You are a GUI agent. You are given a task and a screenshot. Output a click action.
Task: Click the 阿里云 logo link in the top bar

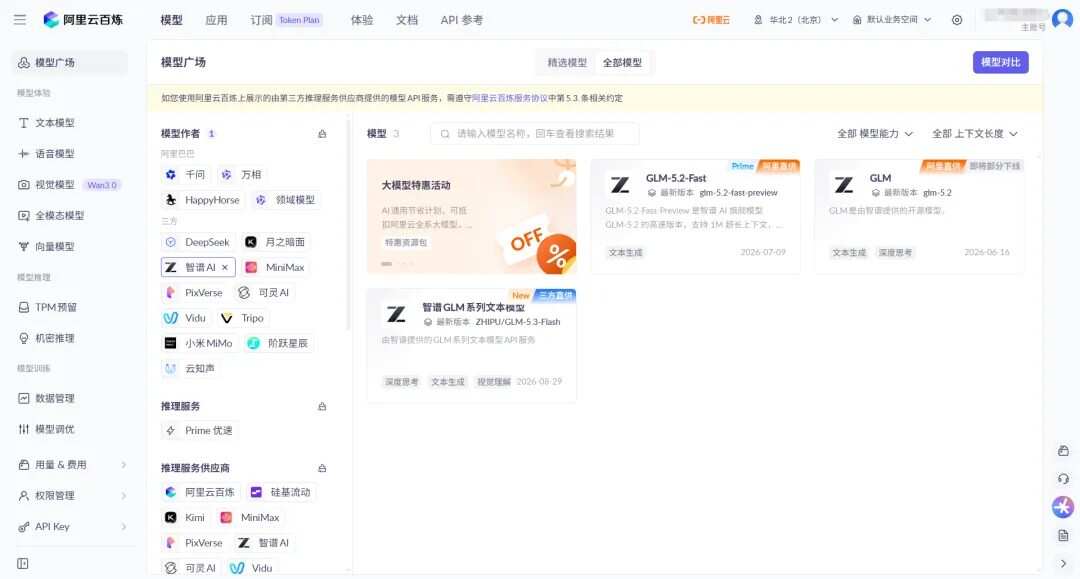pyautogui.click(x=711, y=20)
